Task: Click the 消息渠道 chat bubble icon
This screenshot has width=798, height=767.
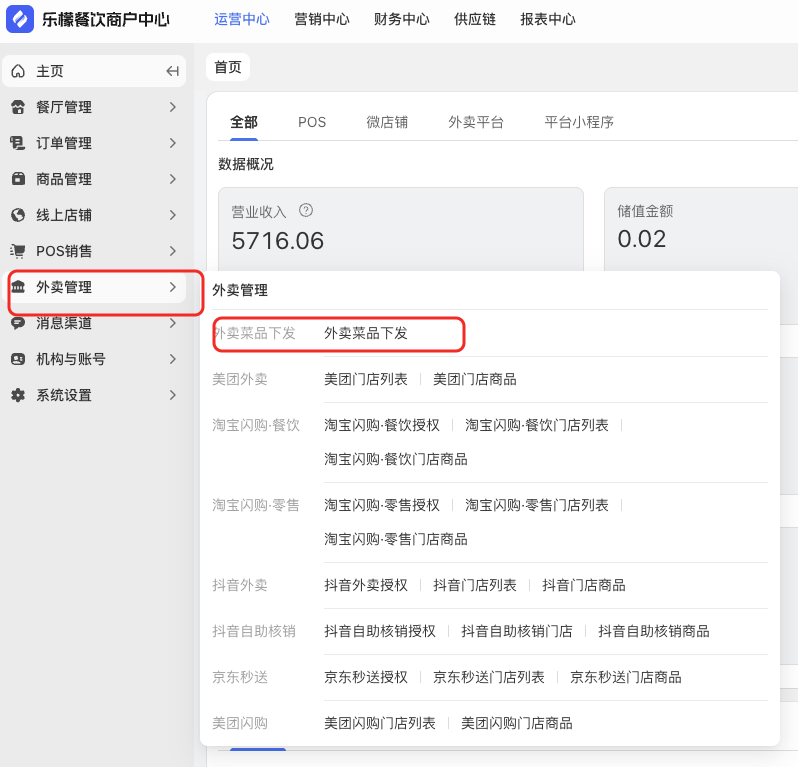Action: coord(18,323)
